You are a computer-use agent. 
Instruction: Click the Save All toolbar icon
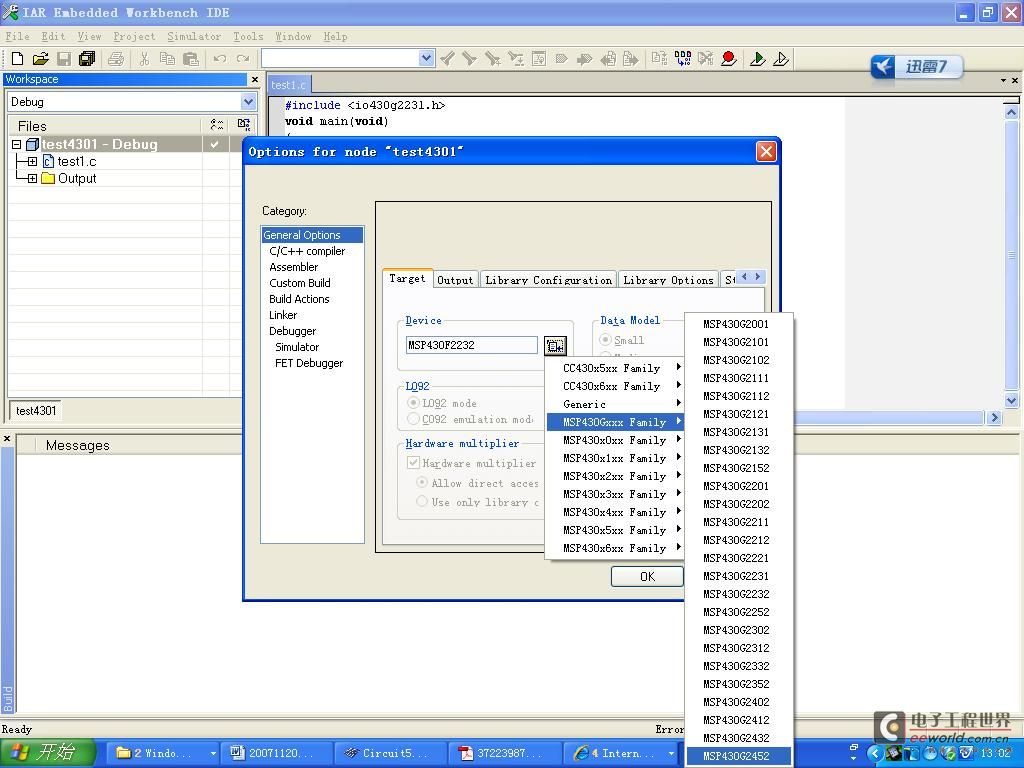click(x=86, y=59)
